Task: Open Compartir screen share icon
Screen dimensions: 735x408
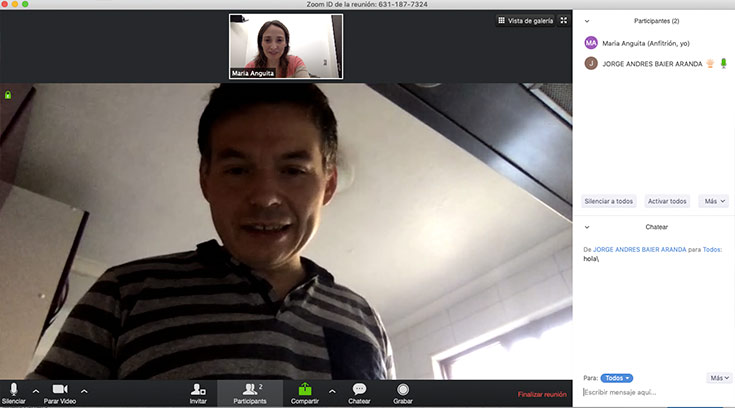Action: pos(305,389)
